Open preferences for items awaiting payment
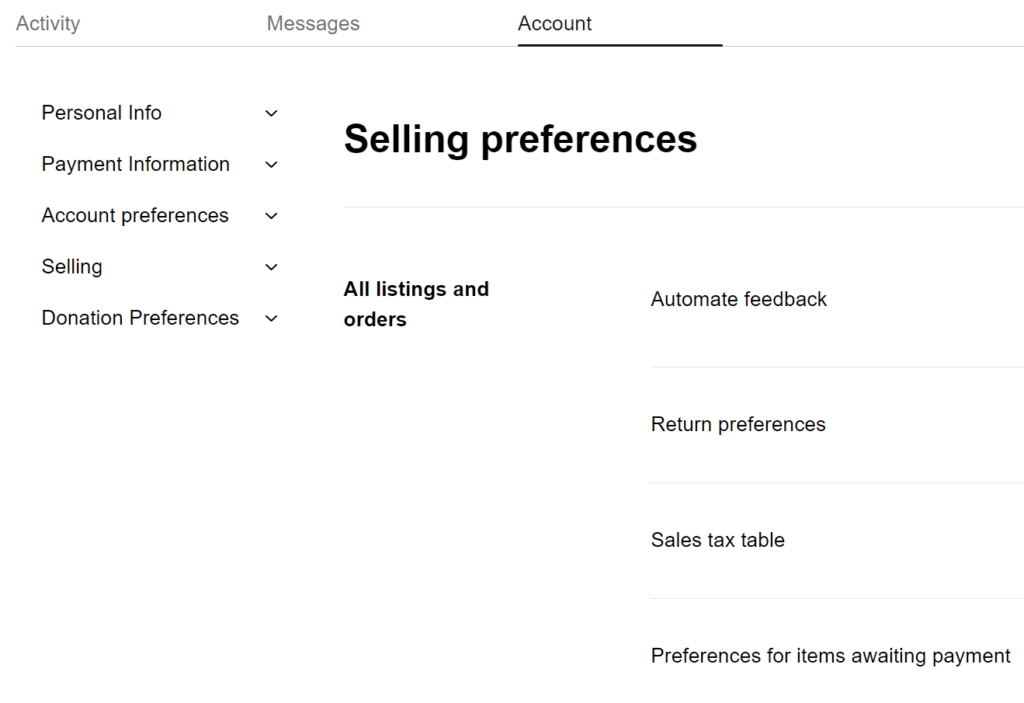This screenshot has width=1024, height=703. tap(830, 655)
